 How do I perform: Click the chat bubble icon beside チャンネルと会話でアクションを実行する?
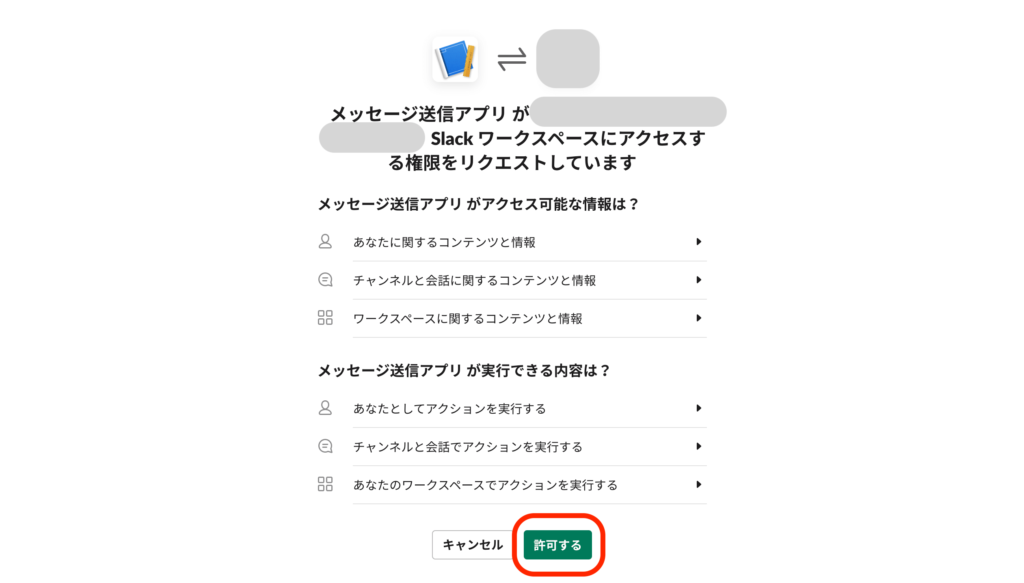323,447
